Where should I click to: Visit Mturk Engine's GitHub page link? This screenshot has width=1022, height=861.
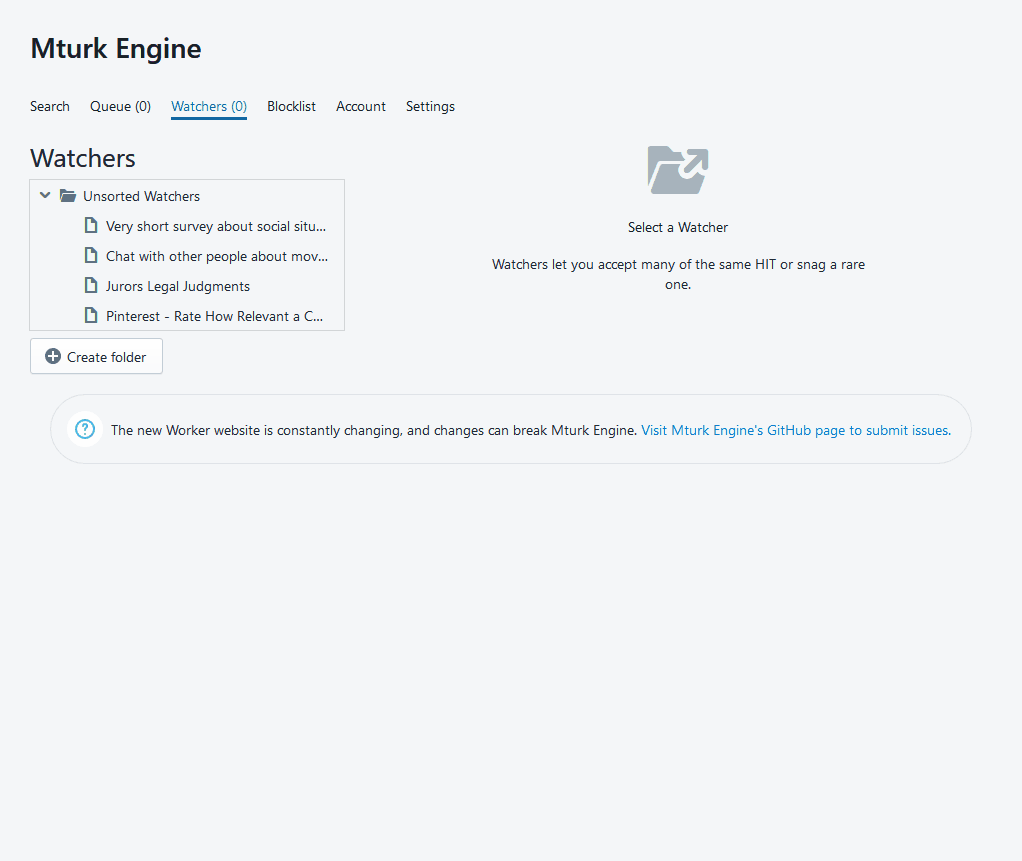point(796,430)
